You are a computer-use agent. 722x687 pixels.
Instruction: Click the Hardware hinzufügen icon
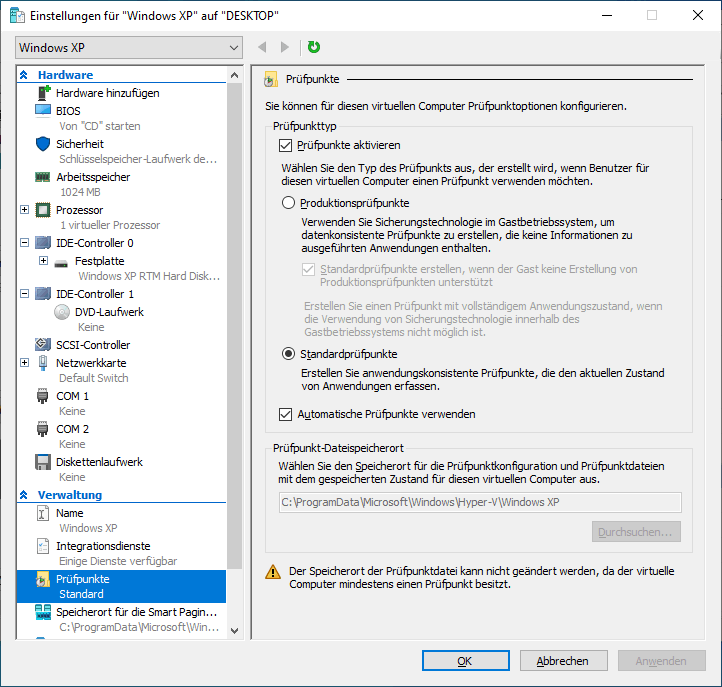(x=43, y=93)
